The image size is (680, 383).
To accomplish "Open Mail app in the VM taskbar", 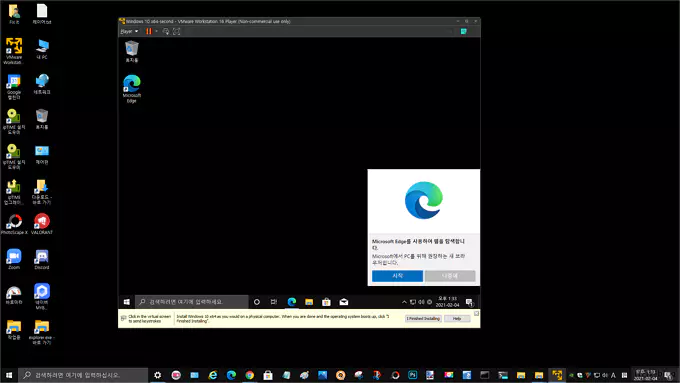I will point(343,302).
